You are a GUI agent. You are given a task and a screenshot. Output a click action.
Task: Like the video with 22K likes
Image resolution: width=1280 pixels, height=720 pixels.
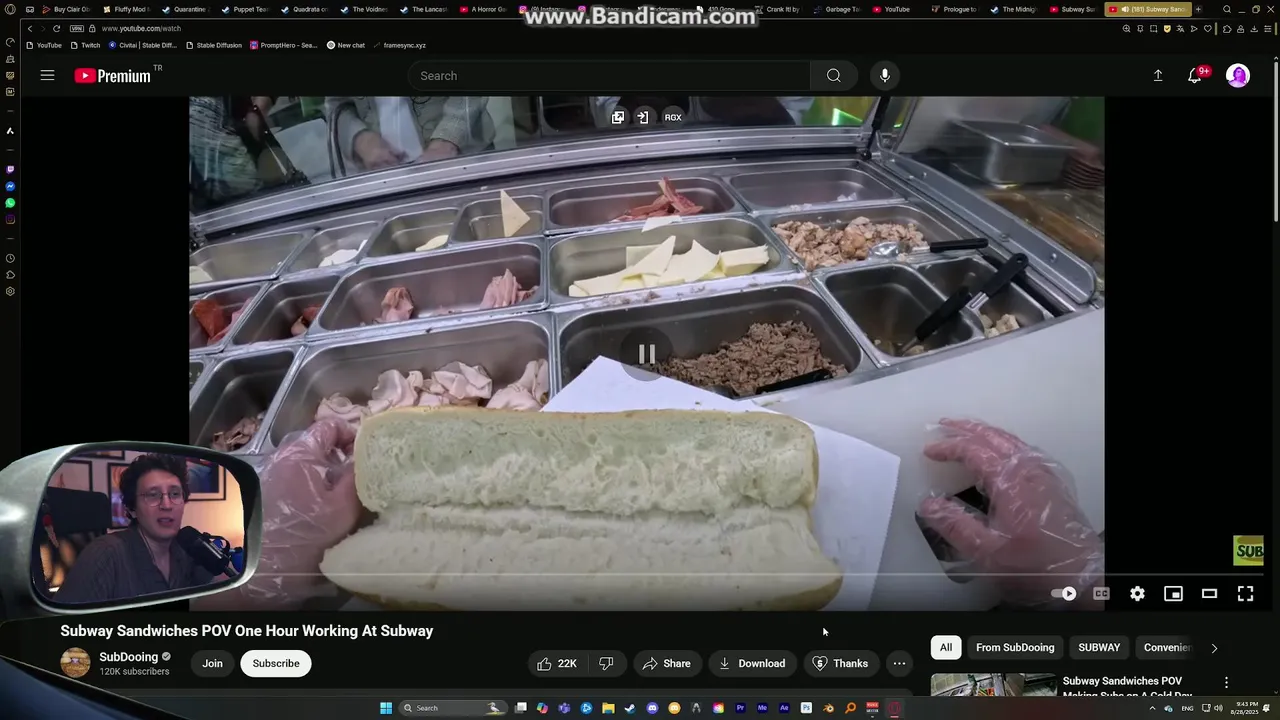click(557, 663)
